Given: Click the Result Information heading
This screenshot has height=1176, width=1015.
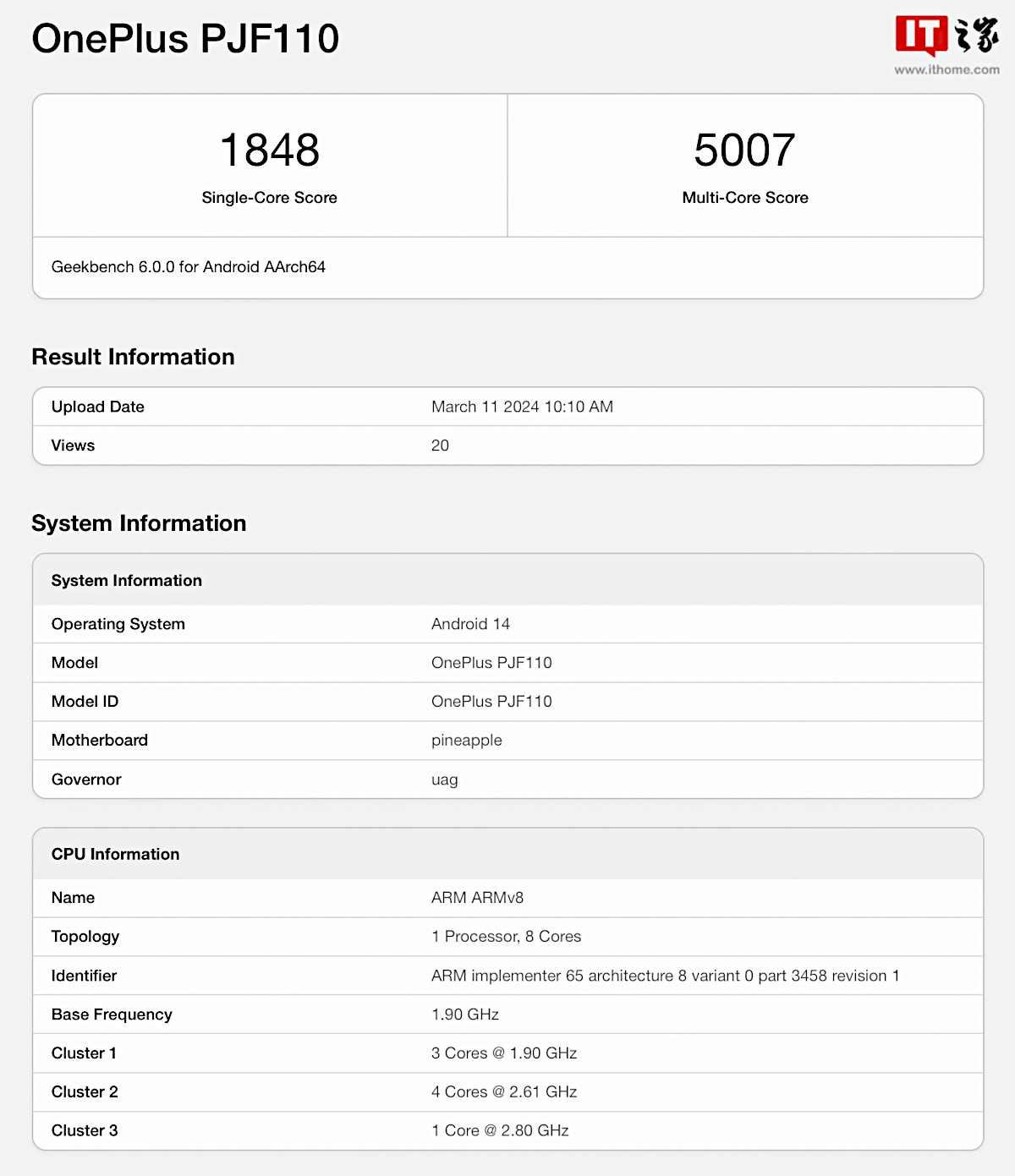Looking at the screenshot, I should click(133, 357).
